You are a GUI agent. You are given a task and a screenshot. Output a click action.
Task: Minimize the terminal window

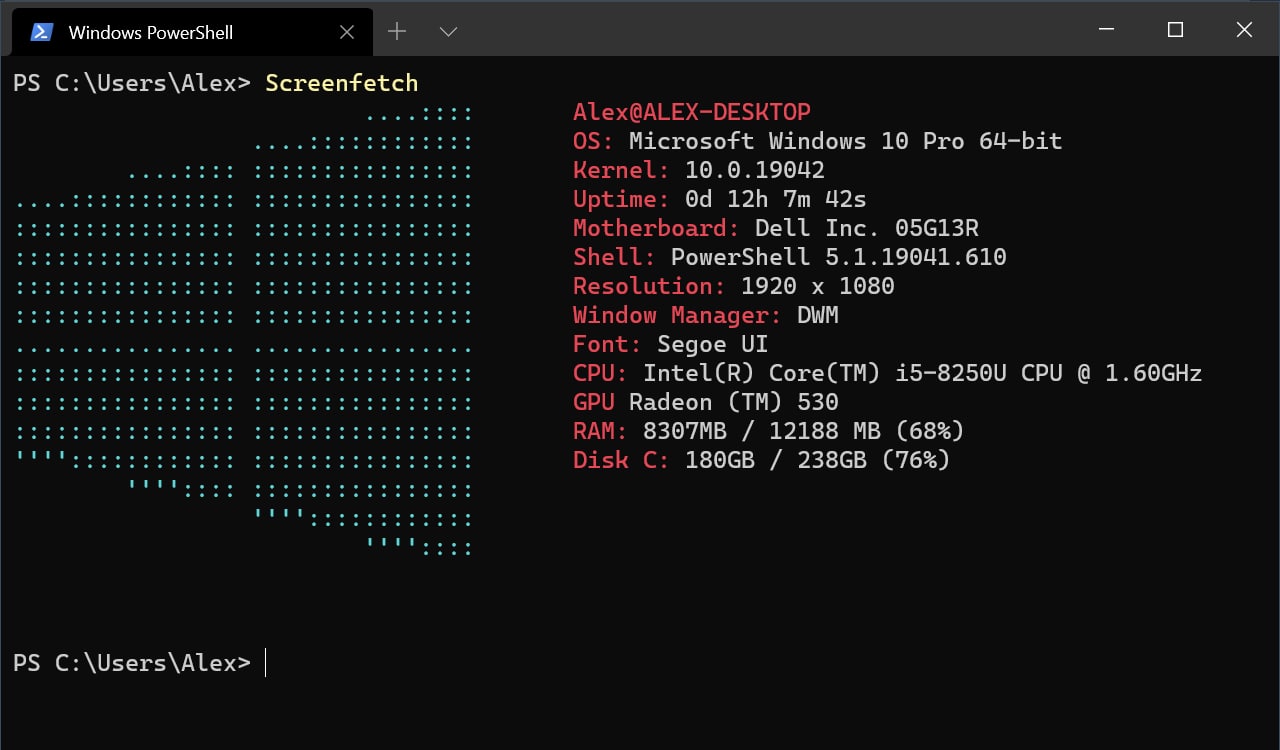point(1106,30)
